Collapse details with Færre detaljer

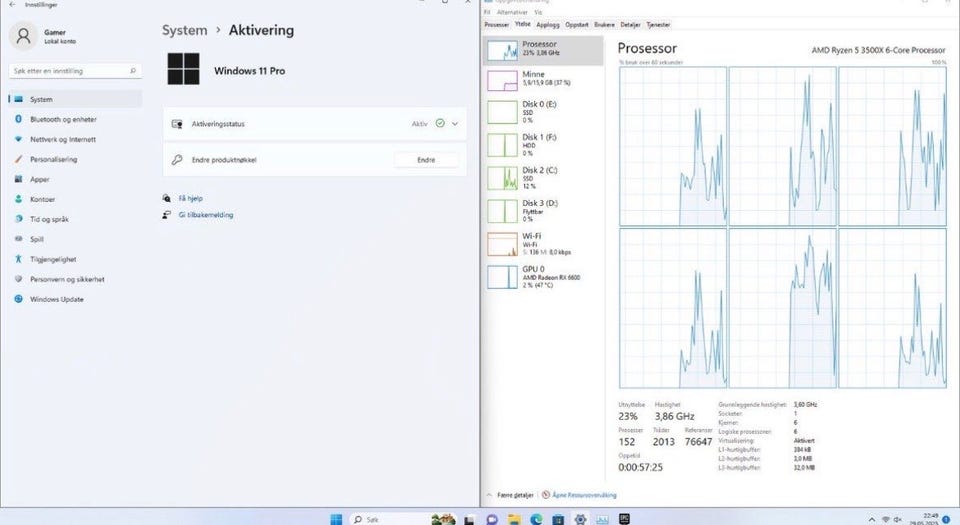point(510,495)
